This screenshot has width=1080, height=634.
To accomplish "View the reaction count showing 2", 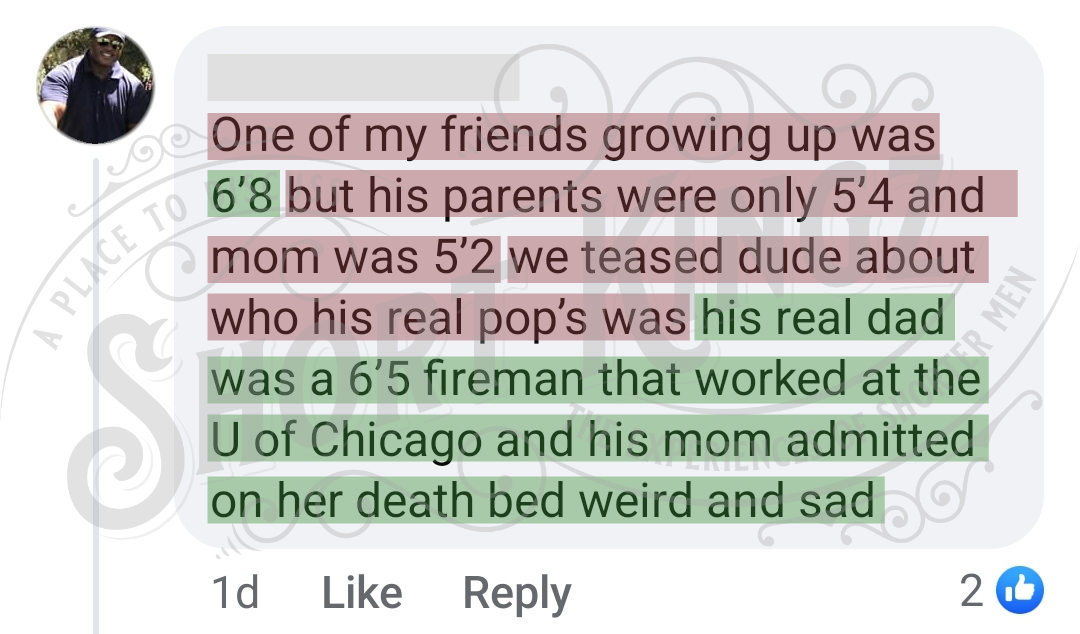I will pos(971,591).
